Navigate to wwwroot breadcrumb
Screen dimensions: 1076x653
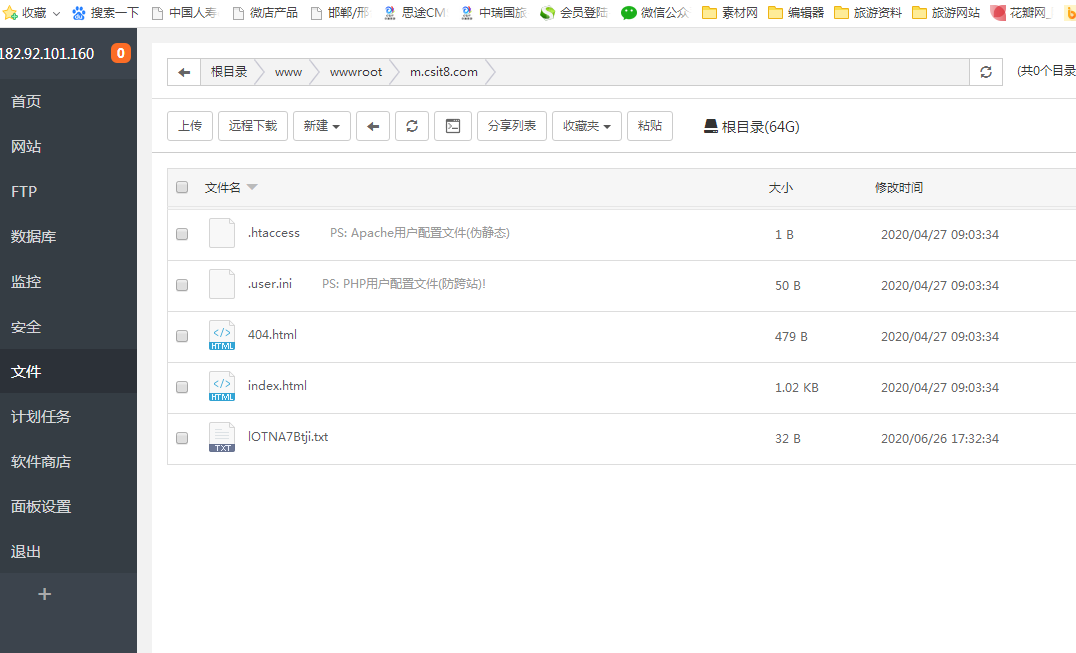click(355, 72)
